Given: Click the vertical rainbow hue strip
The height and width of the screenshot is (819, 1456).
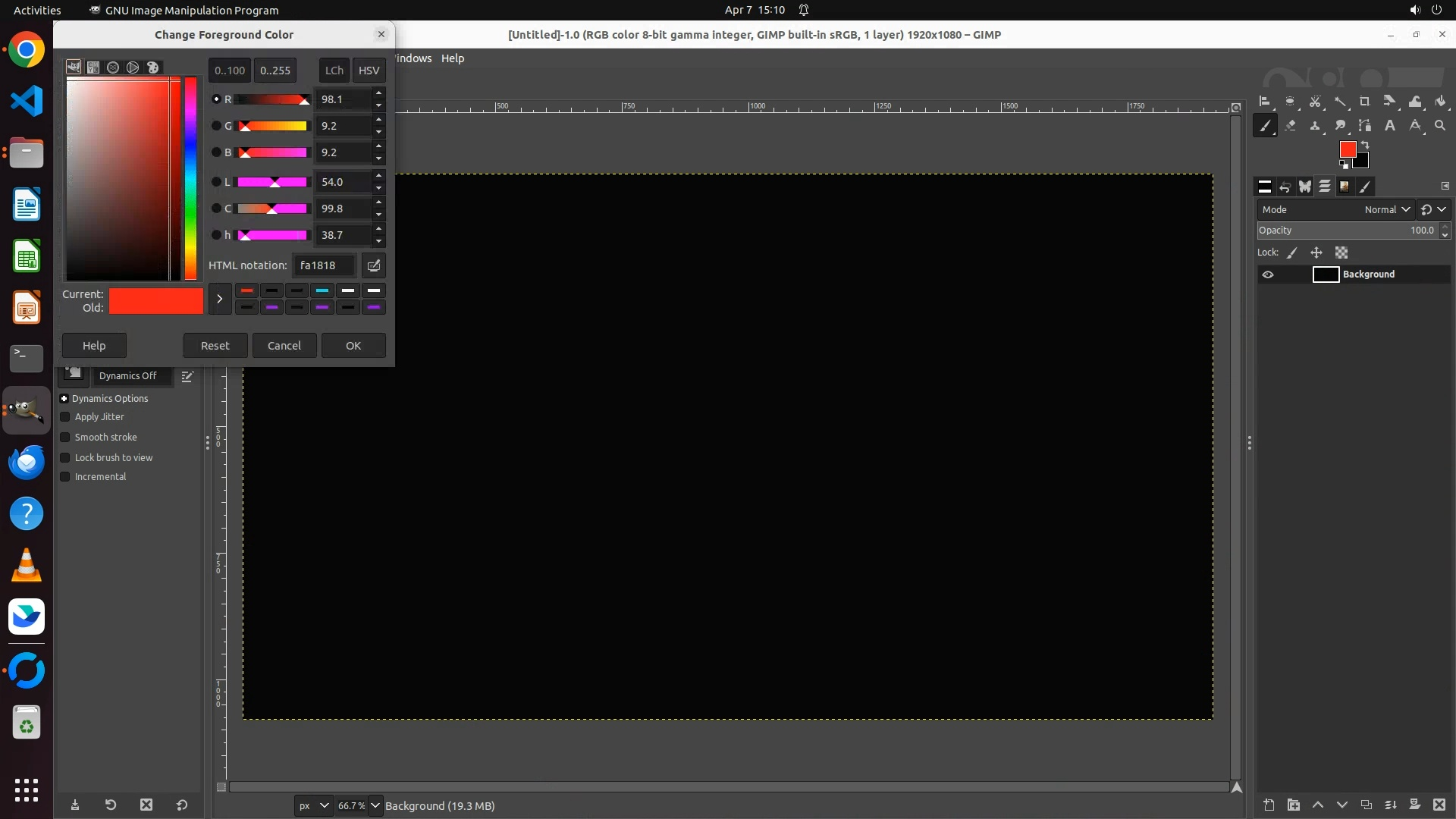Looking at the screenshot, I should click(190, 178).
